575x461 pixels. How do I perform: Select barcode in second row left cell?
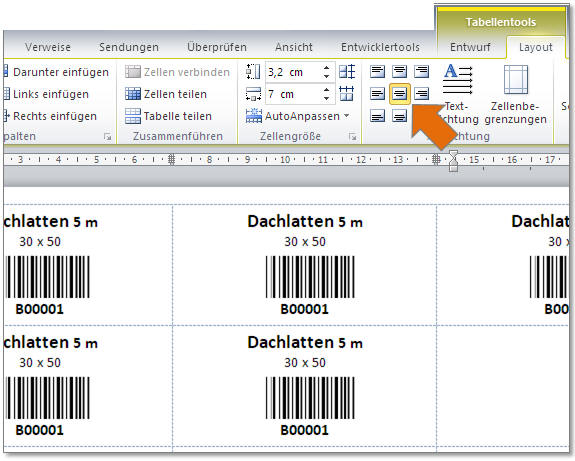[48, 398]
